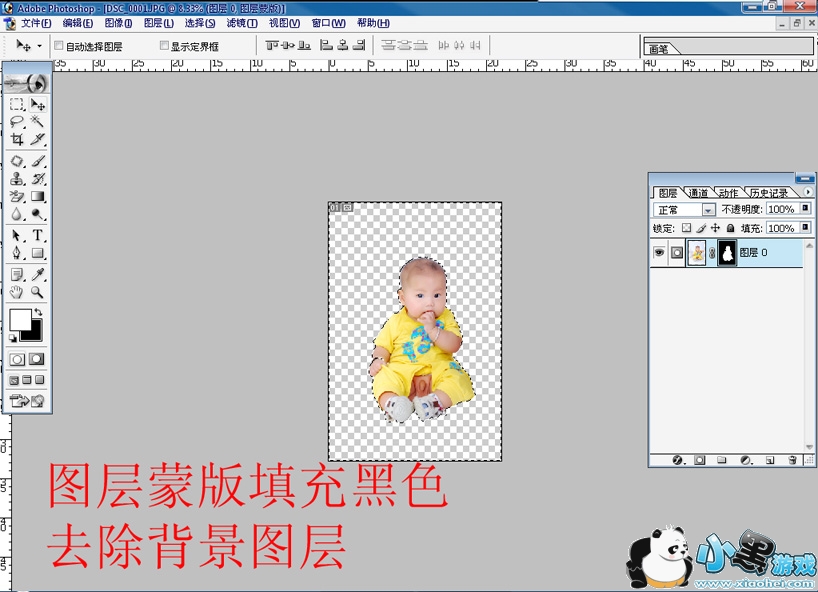Select the Hand tool

[x=17, y=292]
